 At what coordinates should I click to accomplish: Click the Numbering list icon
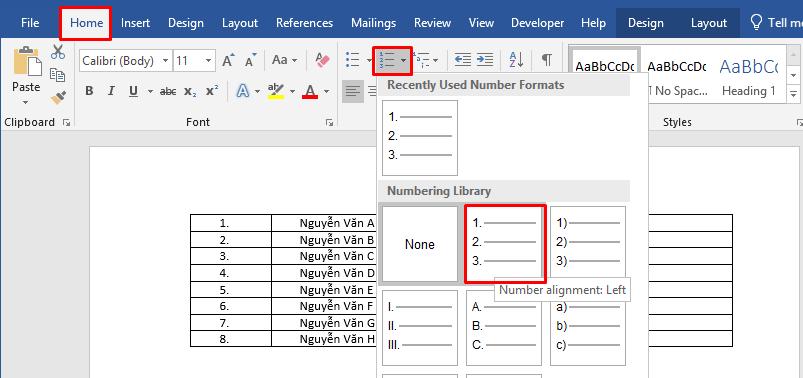tap(386, 60)
